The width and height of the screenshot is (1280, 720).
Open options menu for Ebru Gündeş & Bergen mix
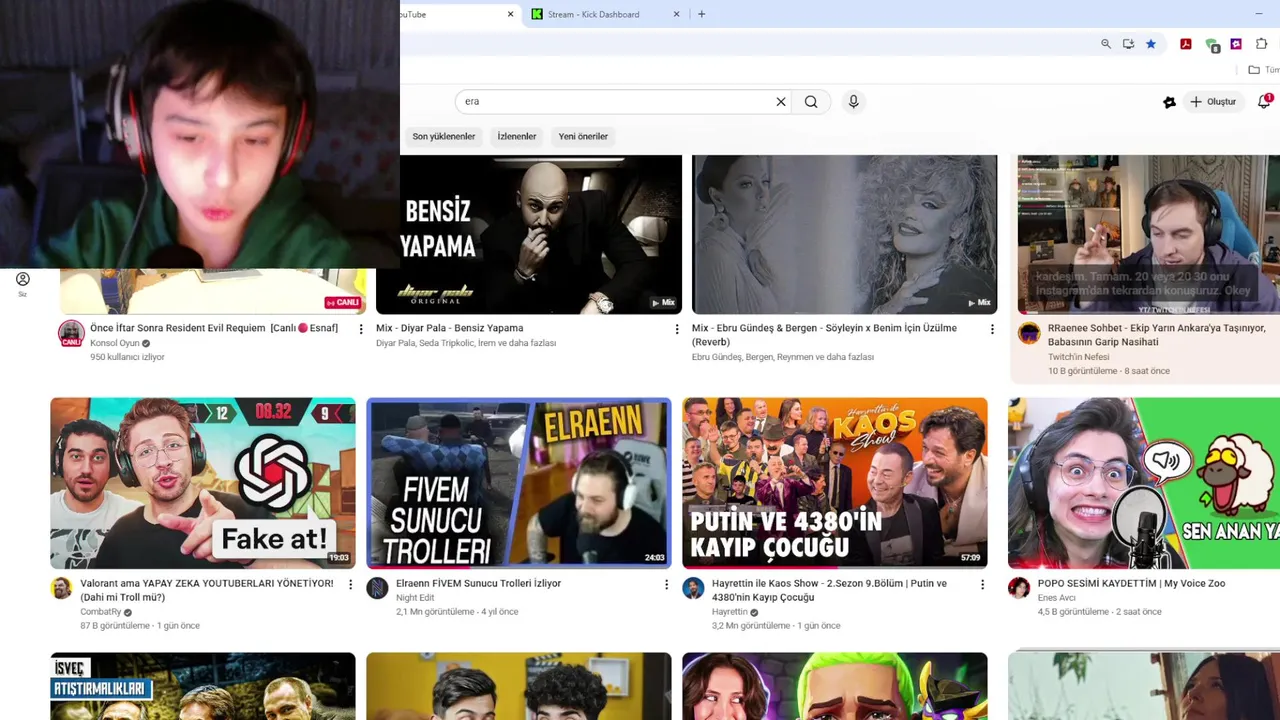point(992,329)
